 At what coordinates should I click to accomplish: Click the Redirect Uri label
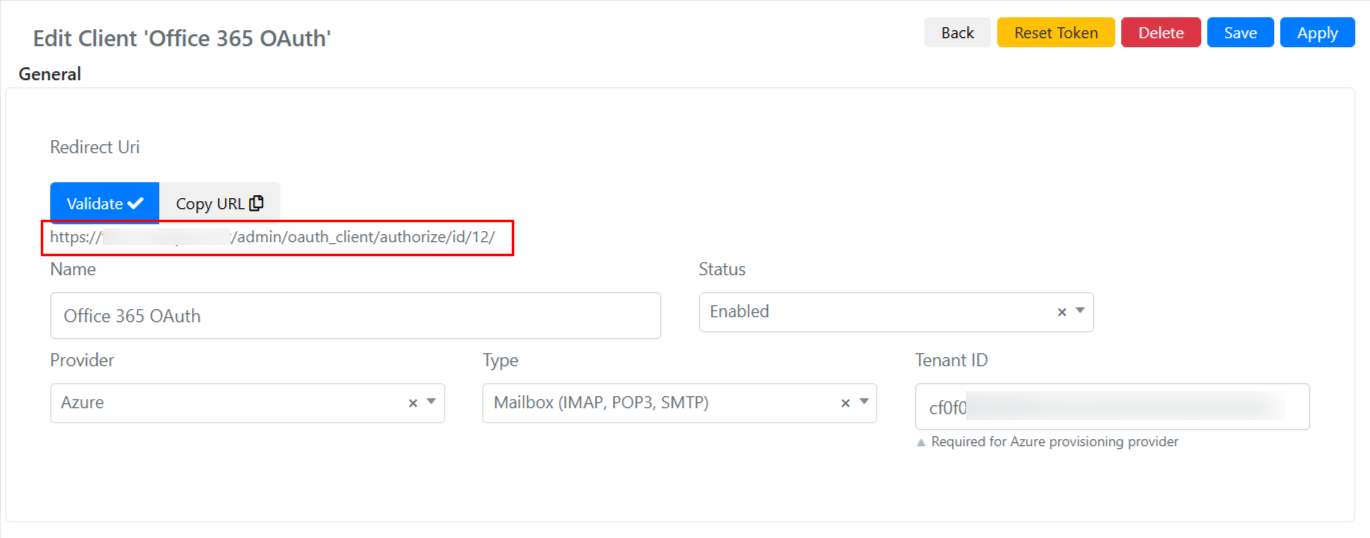click(95, 147)
